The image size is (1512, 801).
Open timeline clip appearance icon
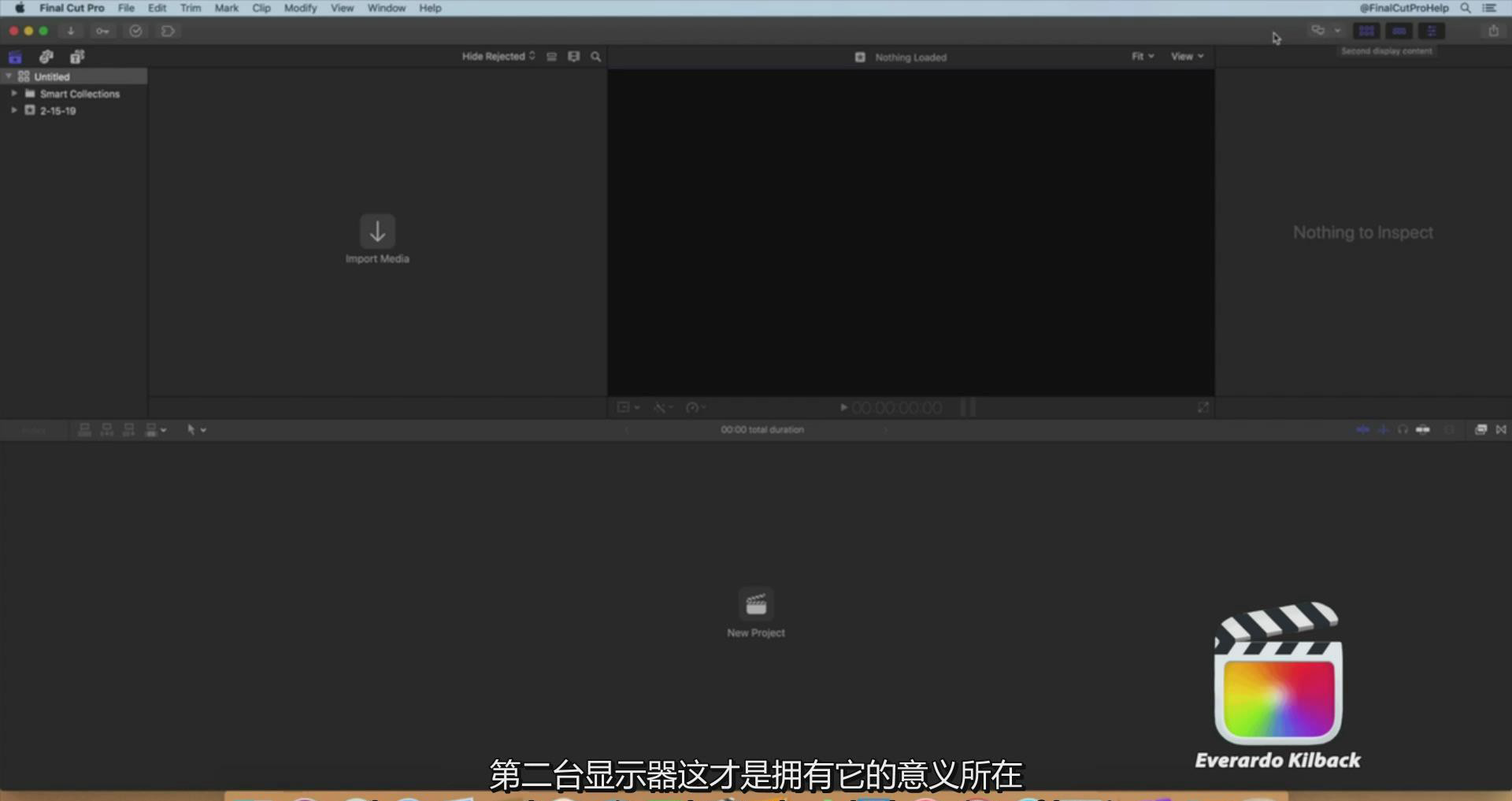[x=1449, y=429]
